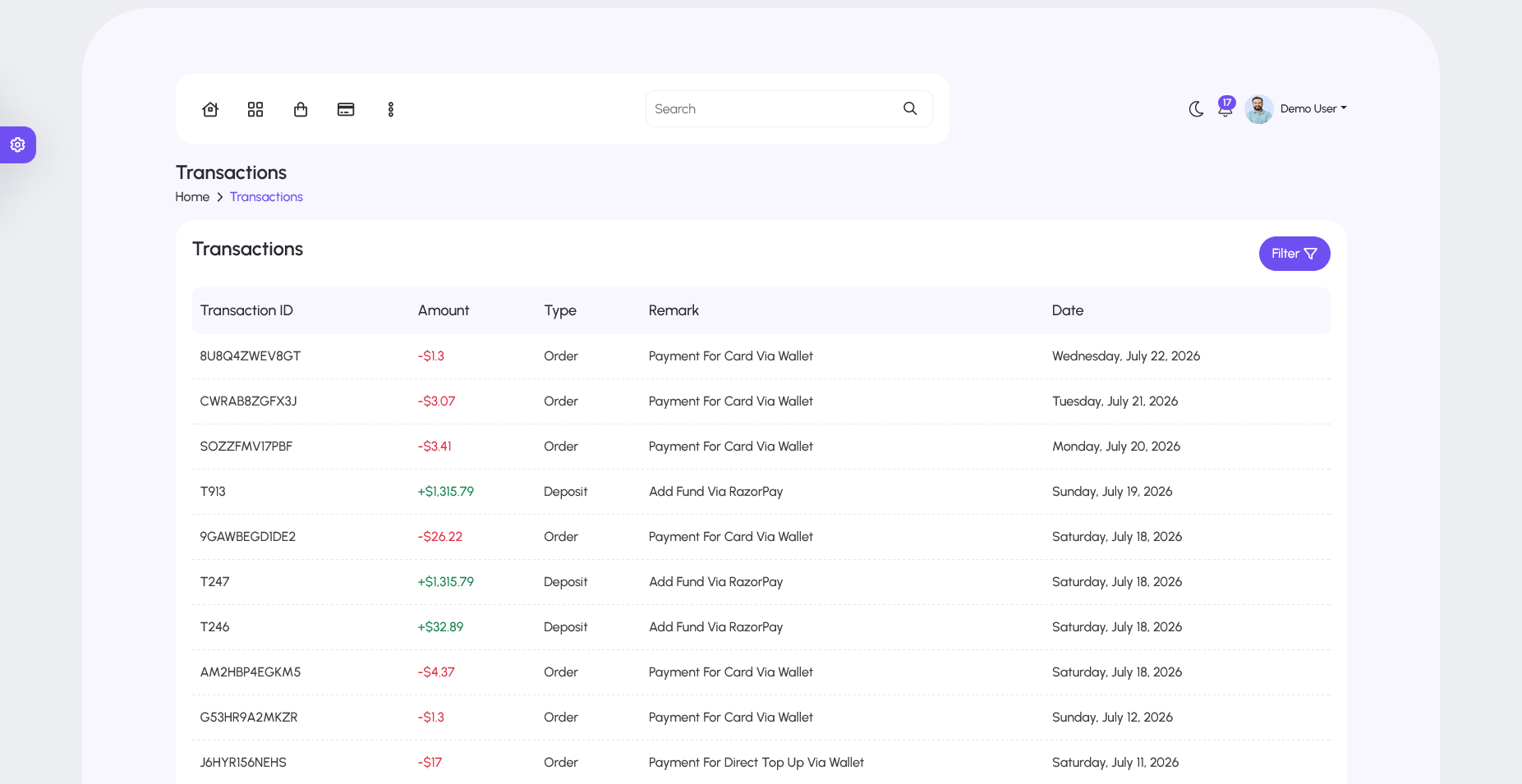Open the settings gear side tab

point(17,145)
